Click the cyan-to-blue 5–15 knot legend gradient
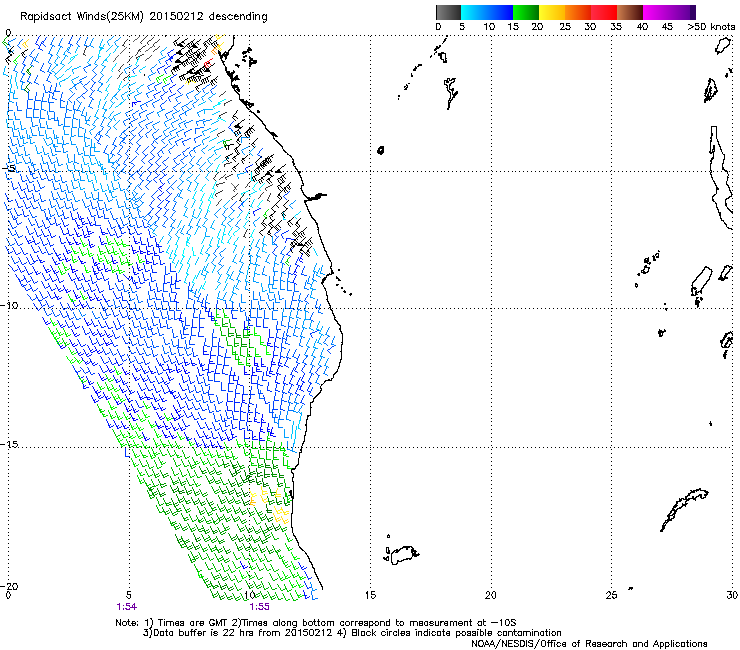740x650 pixels. [487, 12]
